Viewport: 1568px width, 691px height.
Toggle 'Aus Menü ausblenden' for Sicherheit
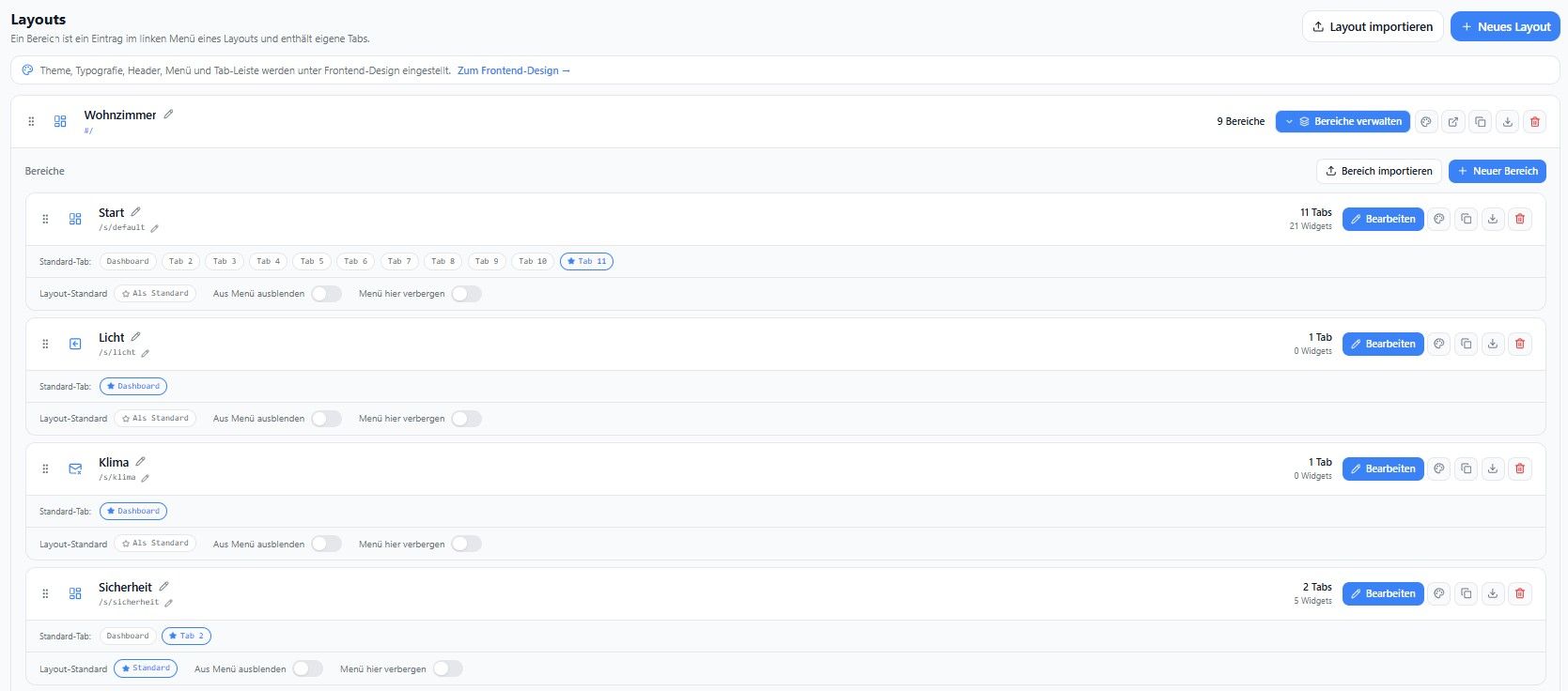(x=307, y=668)
